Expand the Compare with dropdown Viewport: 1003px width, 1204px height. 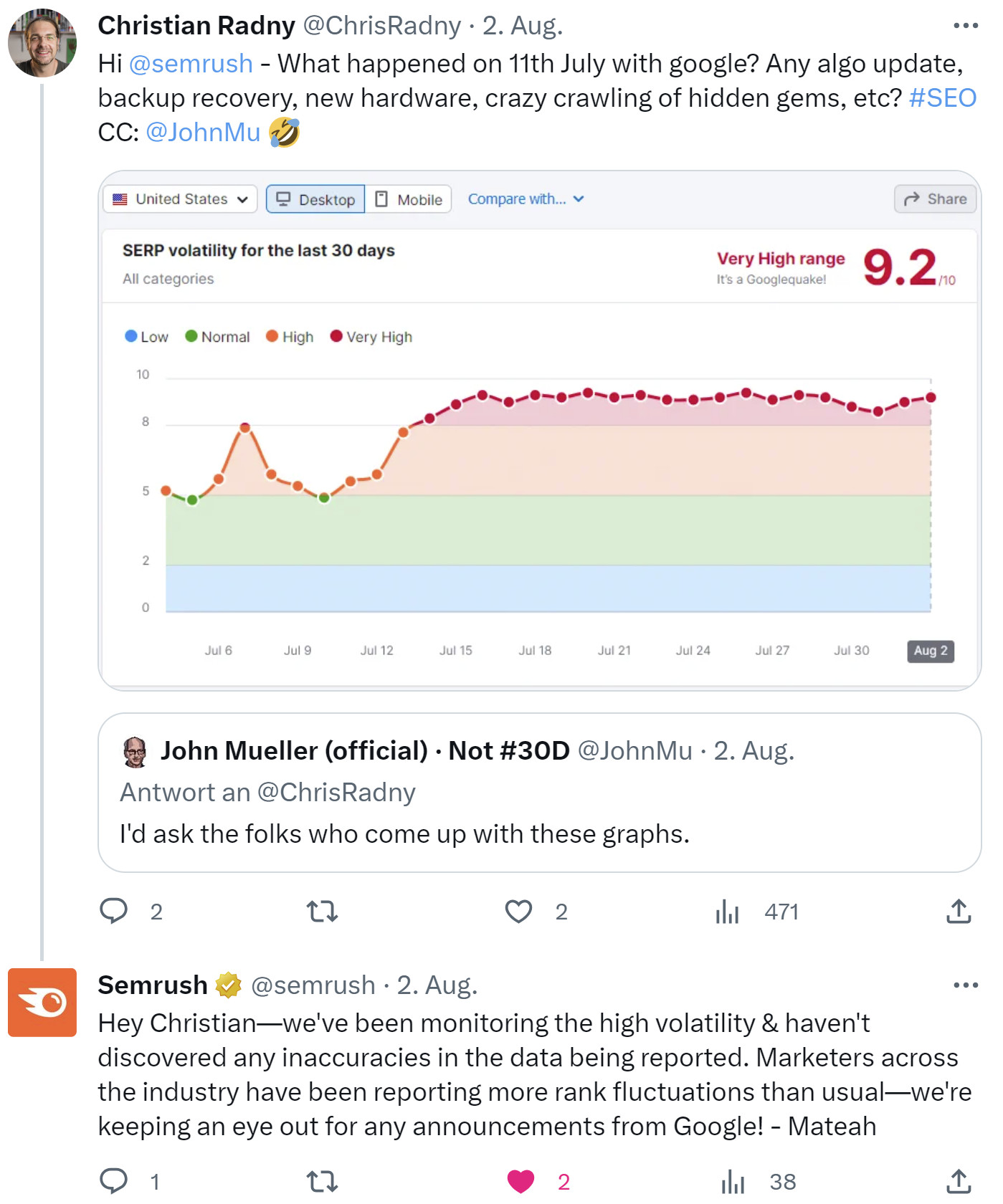[527, 199]
